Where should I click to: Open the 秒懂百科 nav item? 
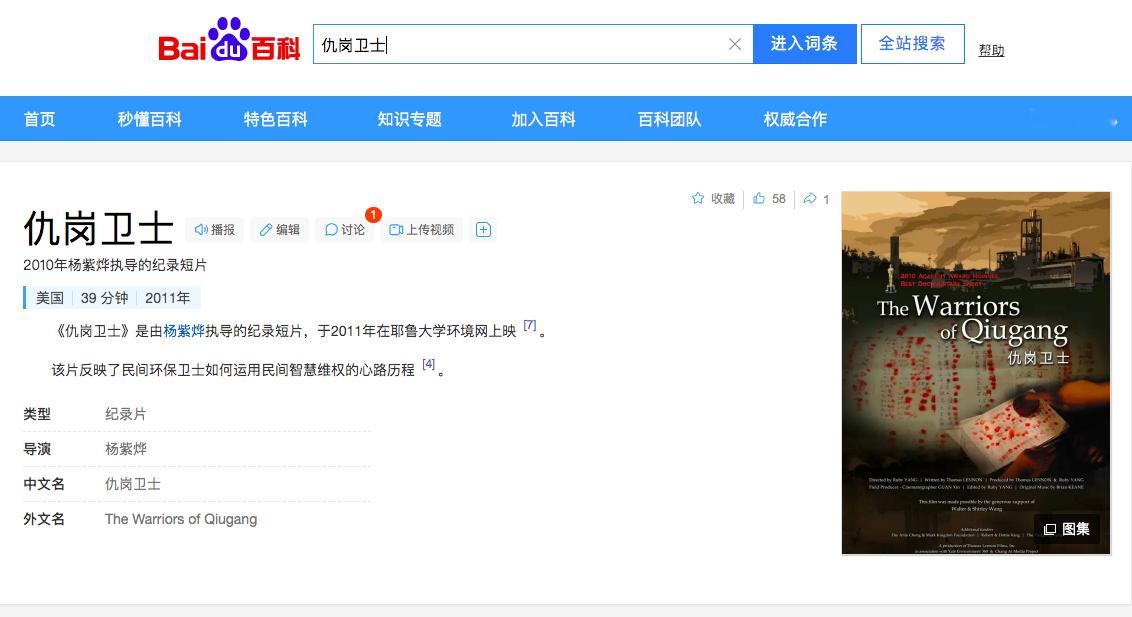tap(149, 119)
